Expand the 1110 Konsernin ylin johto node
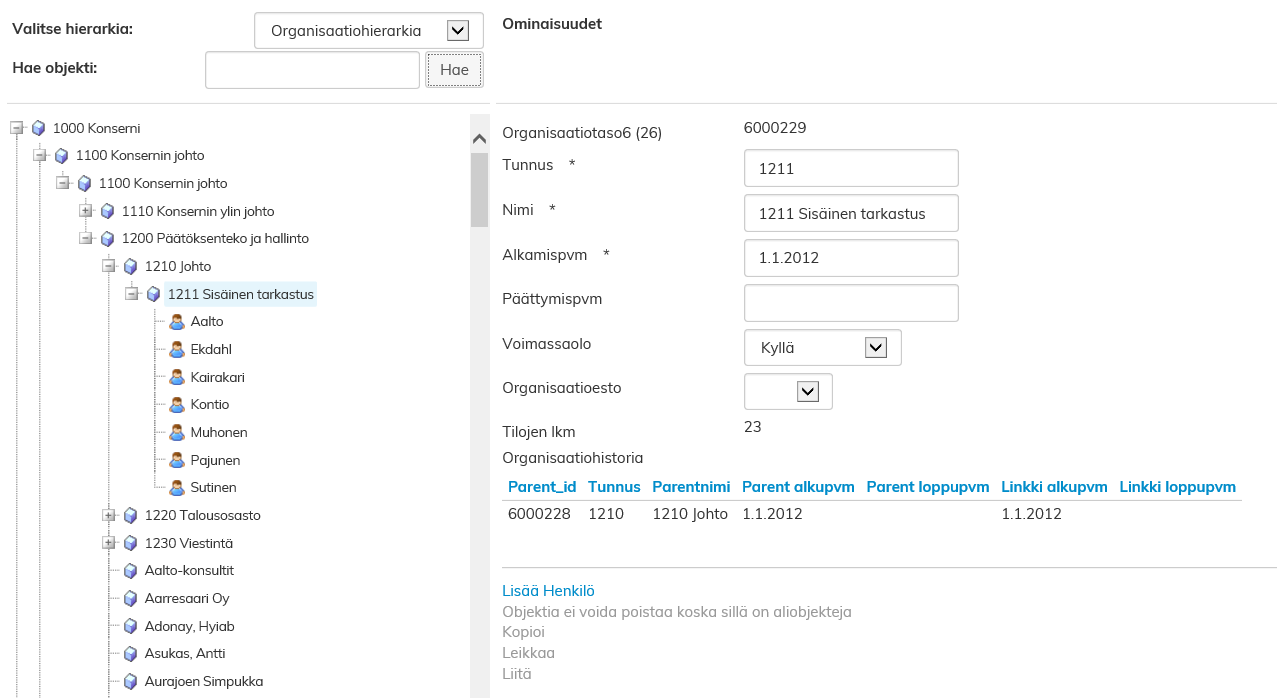Screen dimensions: 1277x698 86,211
